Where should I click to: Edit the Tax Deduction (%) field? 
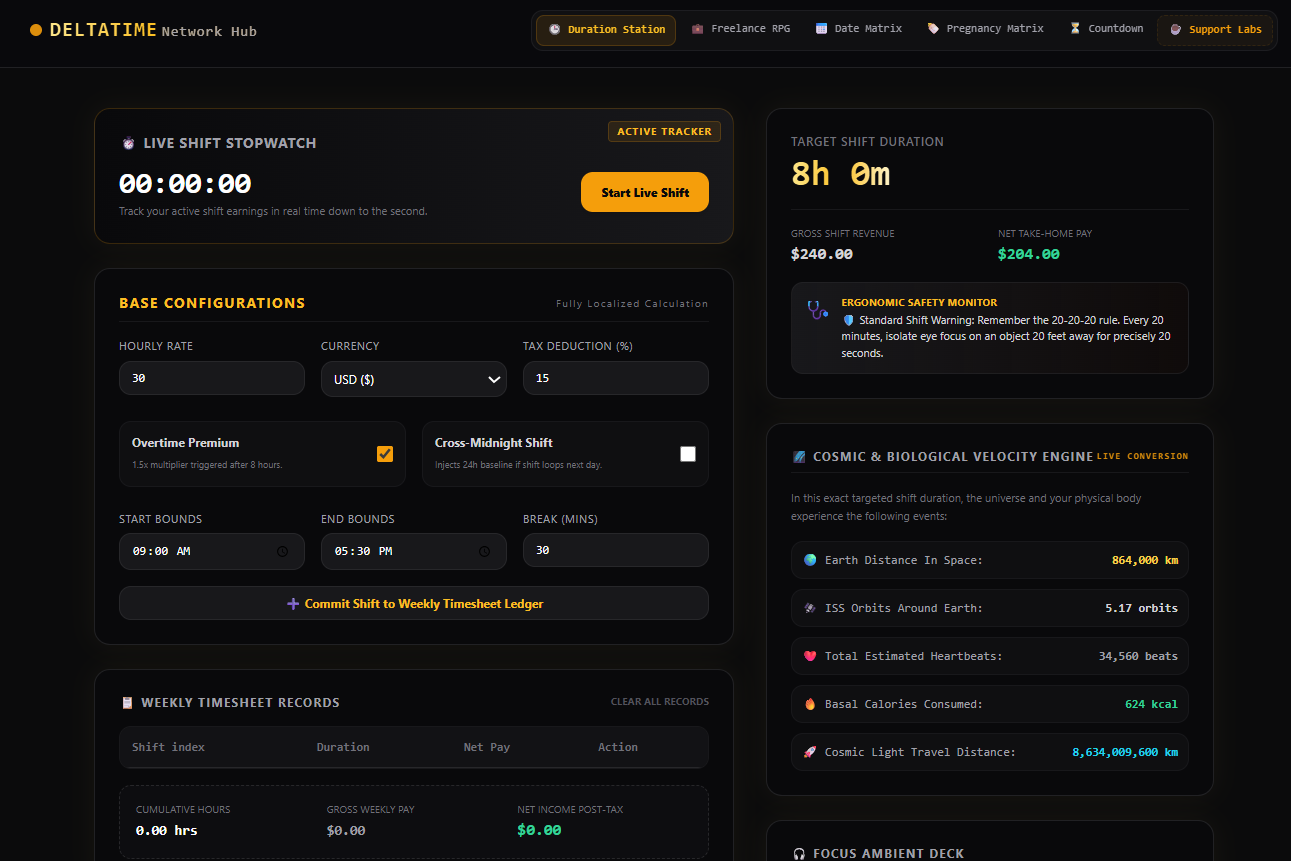(x=616, y=378)
